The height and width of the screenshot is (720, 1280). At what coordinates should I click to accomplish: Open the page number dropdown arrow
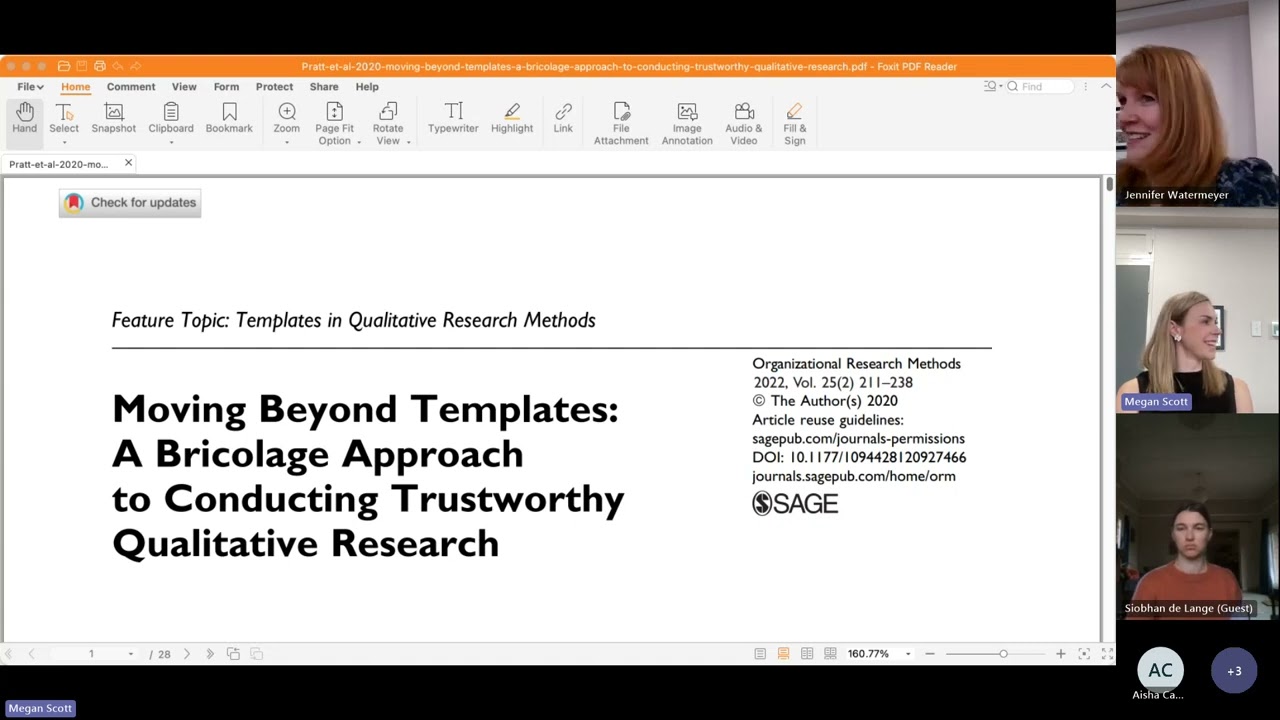tap(131, 654)
